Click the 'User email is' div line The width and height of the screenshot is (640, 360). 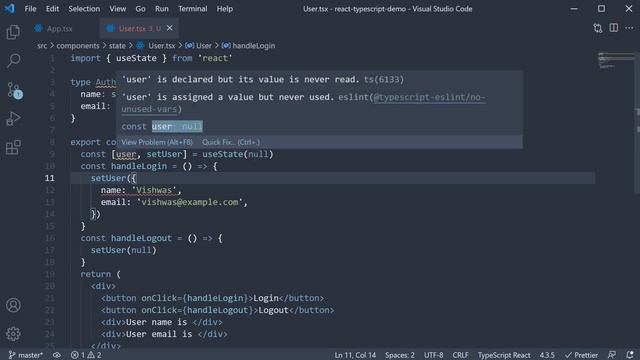[164, 334]
